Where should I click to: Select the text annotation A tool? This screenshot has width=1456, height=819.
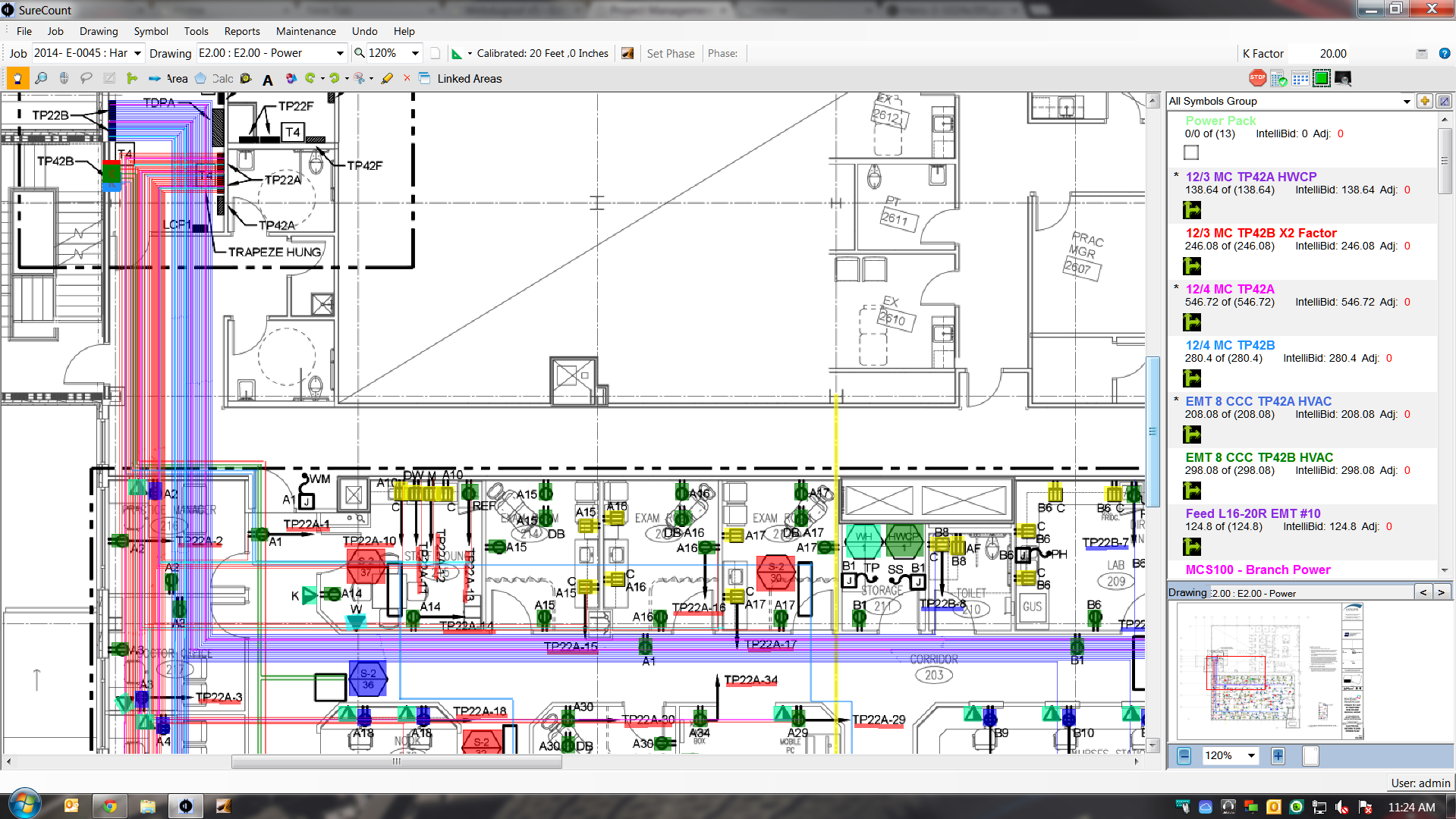tap(268, 80)
